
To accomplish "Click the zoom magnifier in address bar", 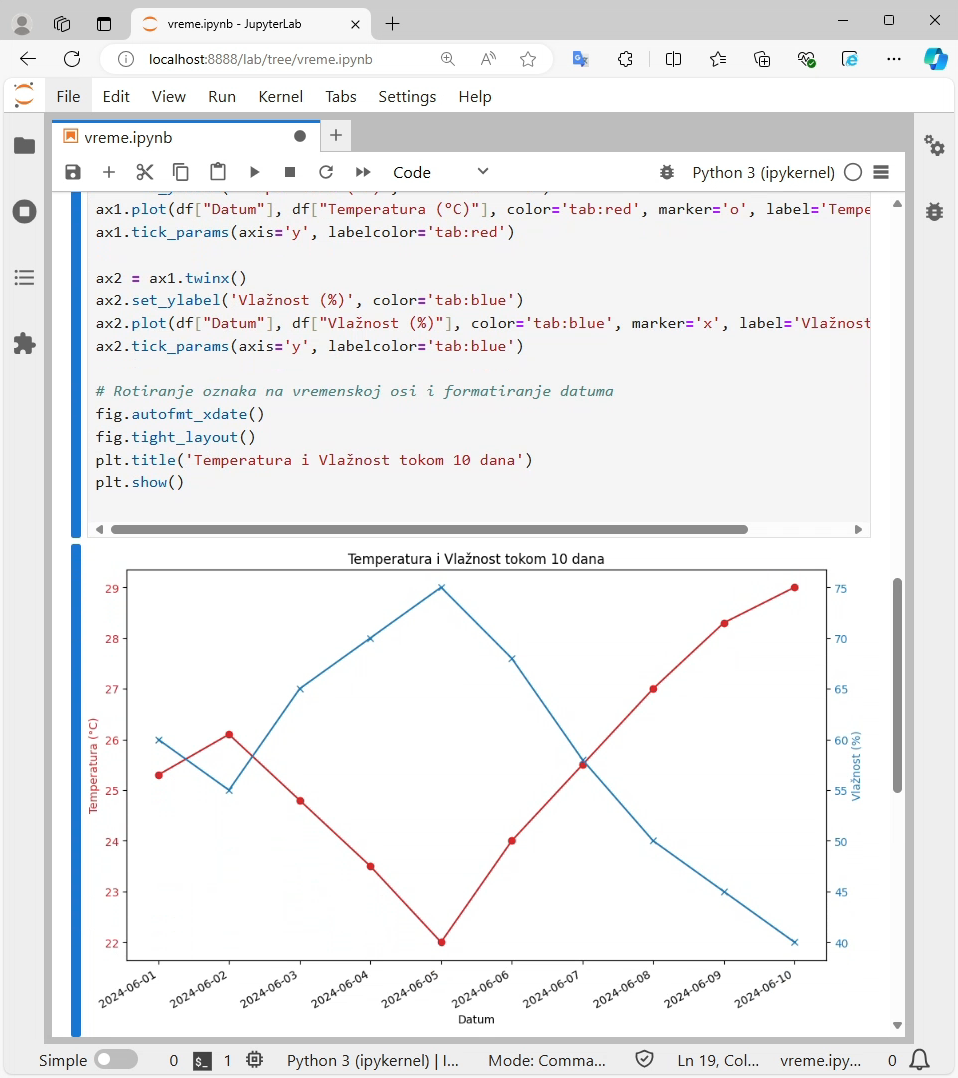I will pyautogui.click(x=448, y=59).
